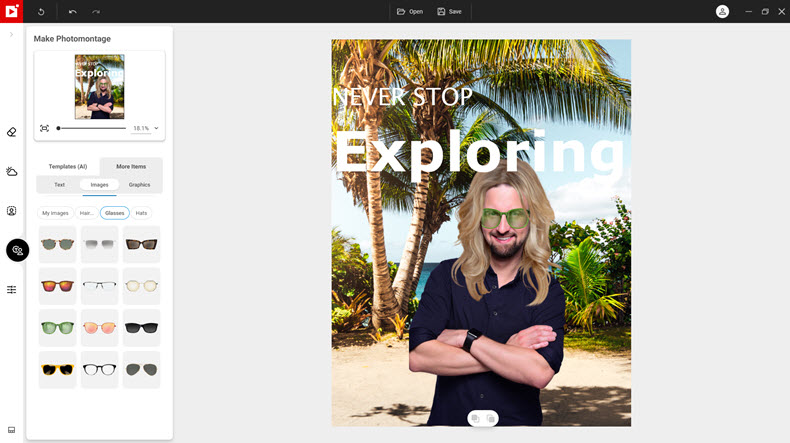Click the Open button
The height and width of the screenshot is (443, 790).
click(x=410, y=12)
